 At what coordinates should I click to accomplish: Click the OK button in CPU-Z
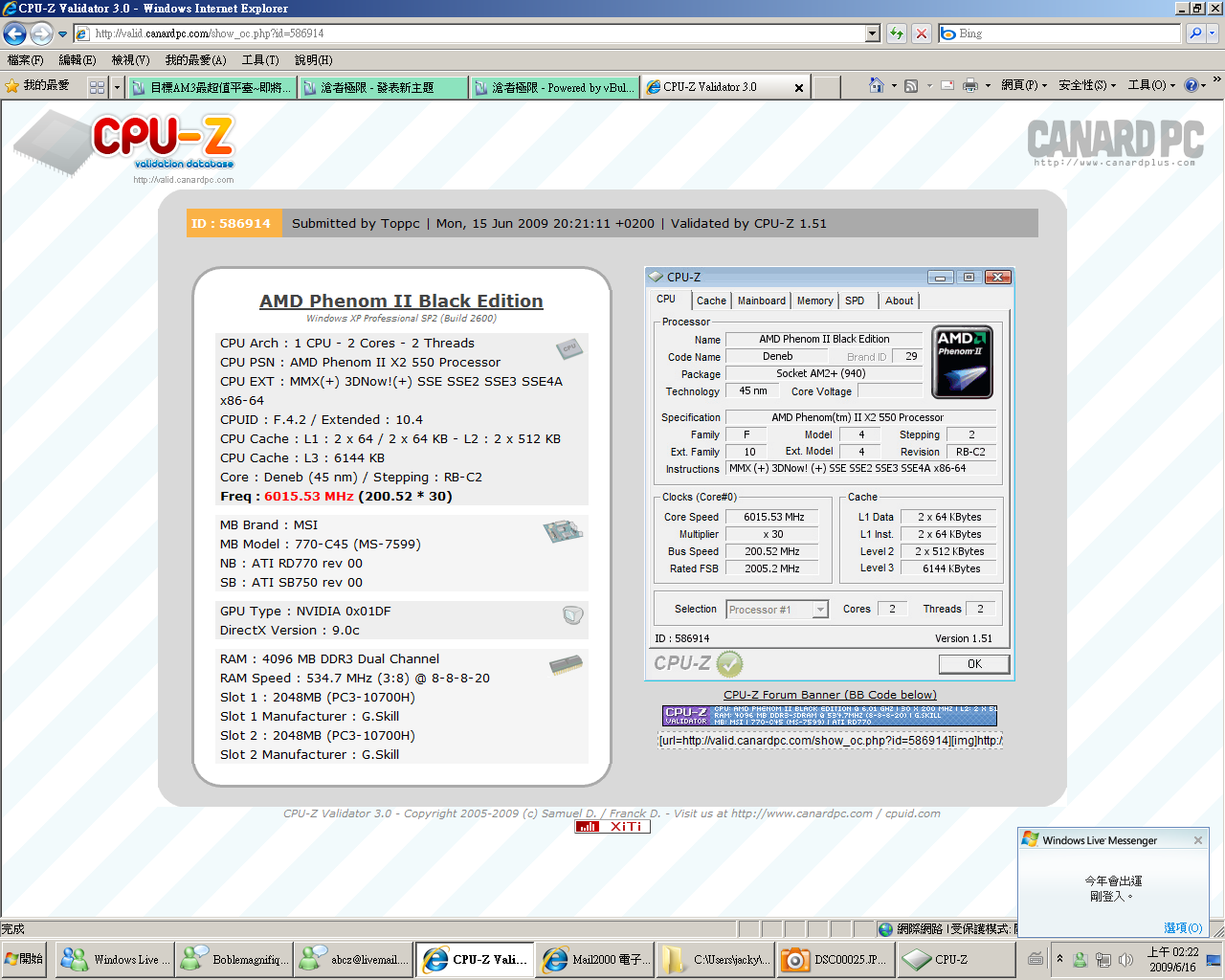(973, 664)
